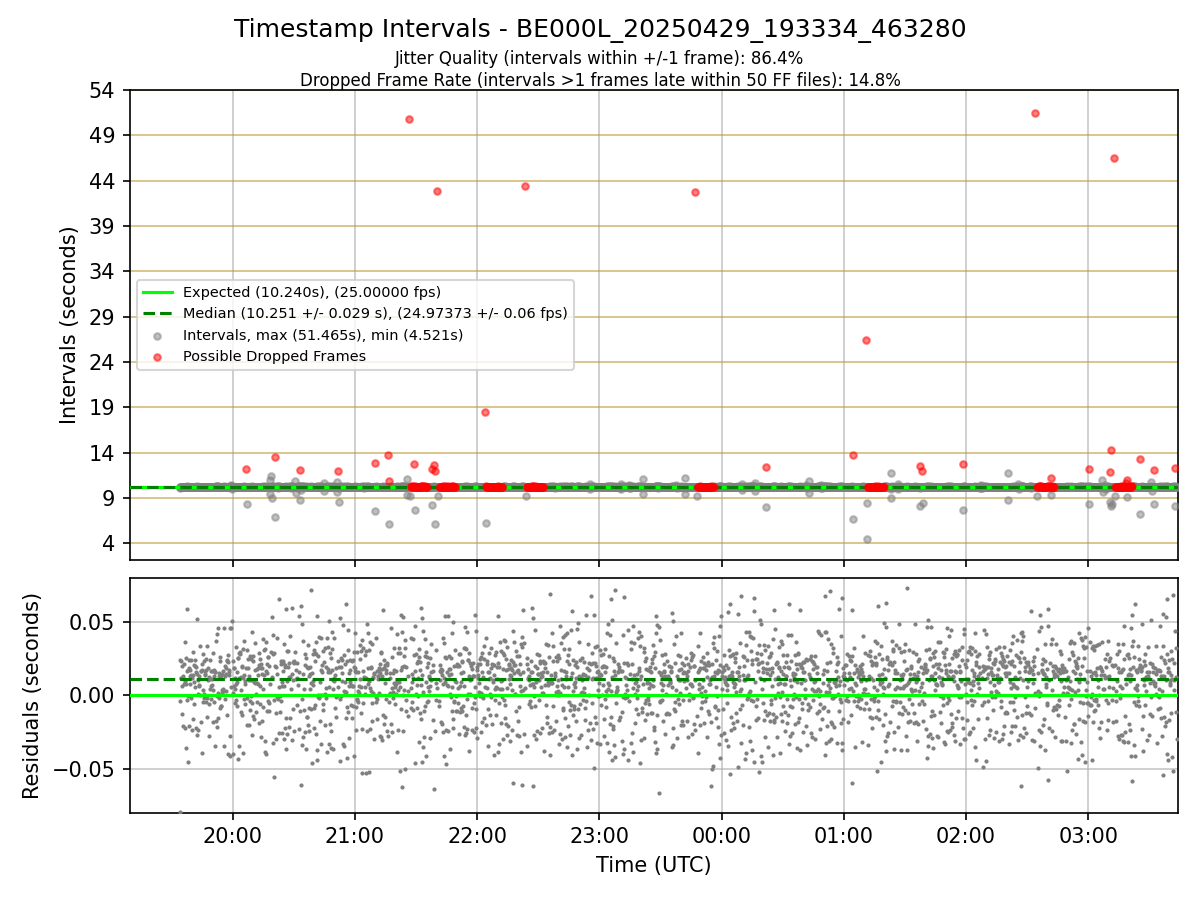Click the gray dot marker in legend

point(158,335)
